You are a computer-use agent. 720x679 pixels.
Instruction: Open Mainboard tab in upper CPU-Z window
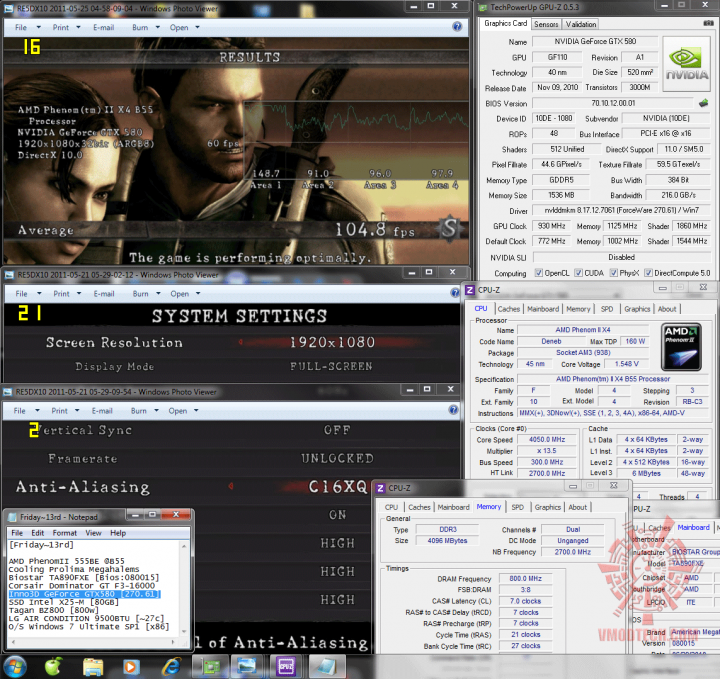543,309
